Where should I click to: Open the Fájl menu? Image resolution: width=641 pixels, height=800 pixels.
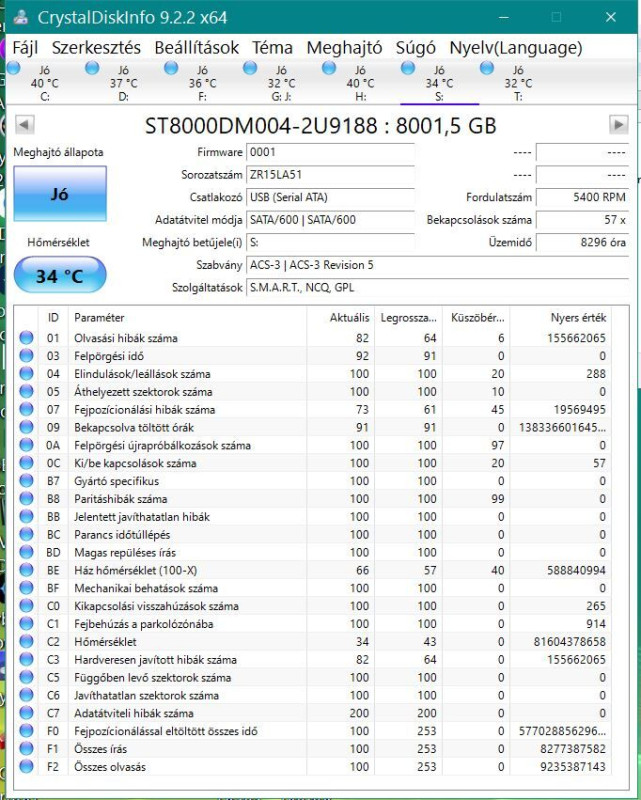click(x=25, y=48)
